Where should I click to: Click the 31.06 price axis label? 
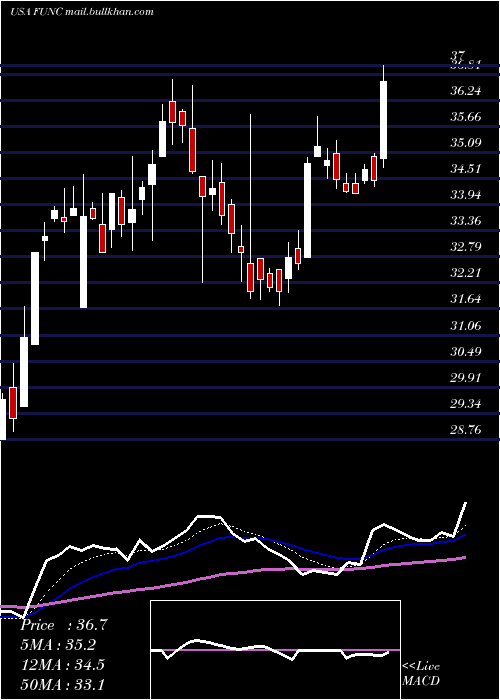(466, 326)
